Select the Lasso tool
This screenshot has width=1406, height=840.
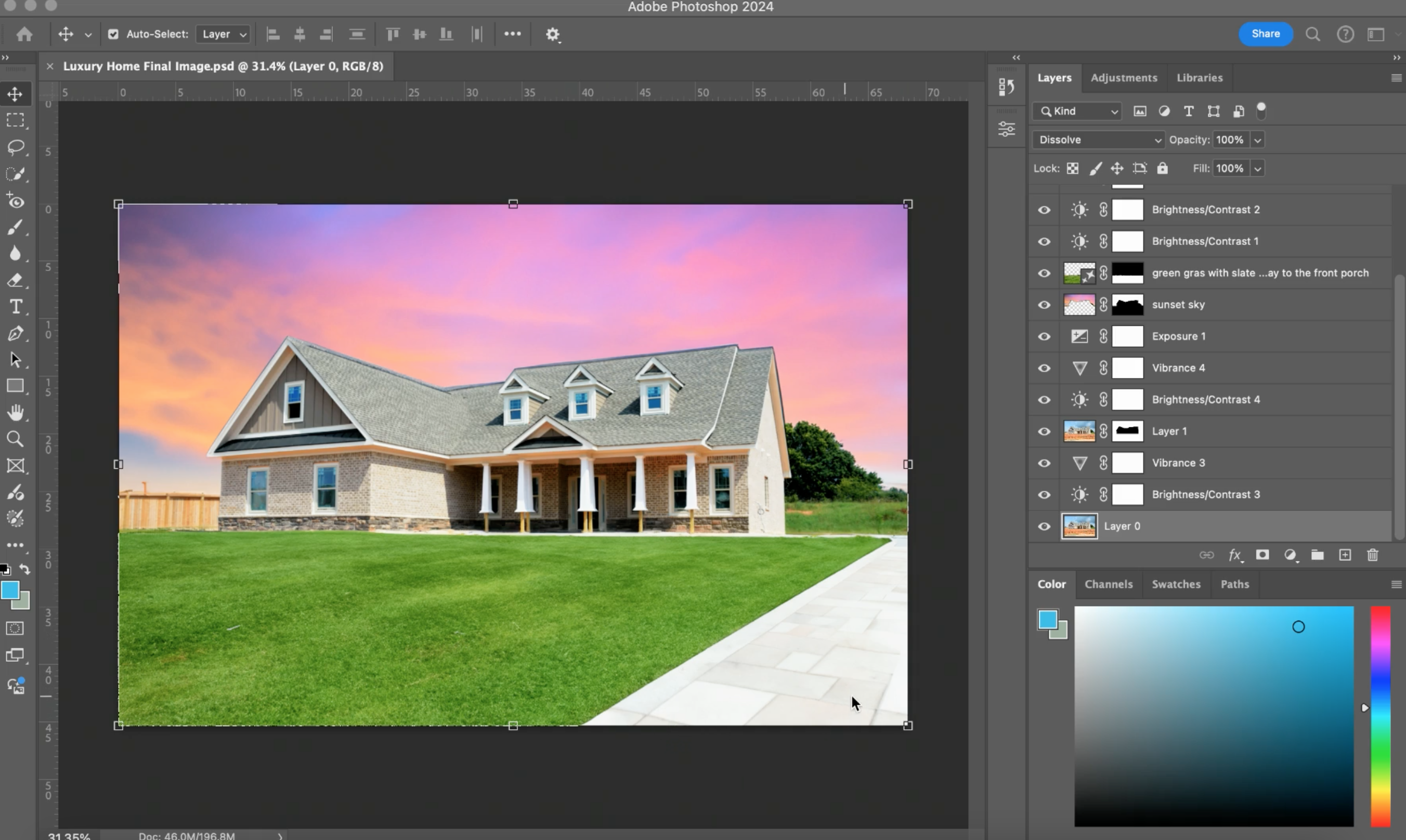click(15, 147)
